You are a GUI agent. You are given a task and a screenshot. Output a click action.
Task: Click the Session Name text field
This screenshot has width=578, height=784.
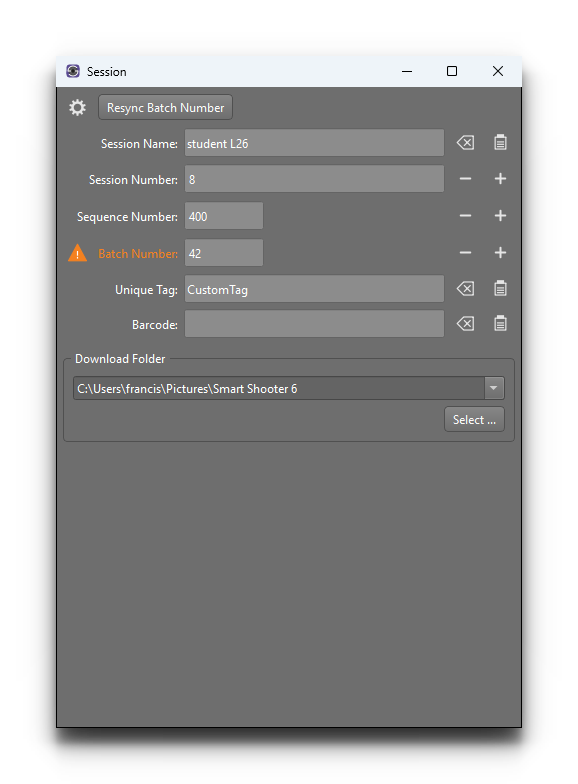point(314,143)
